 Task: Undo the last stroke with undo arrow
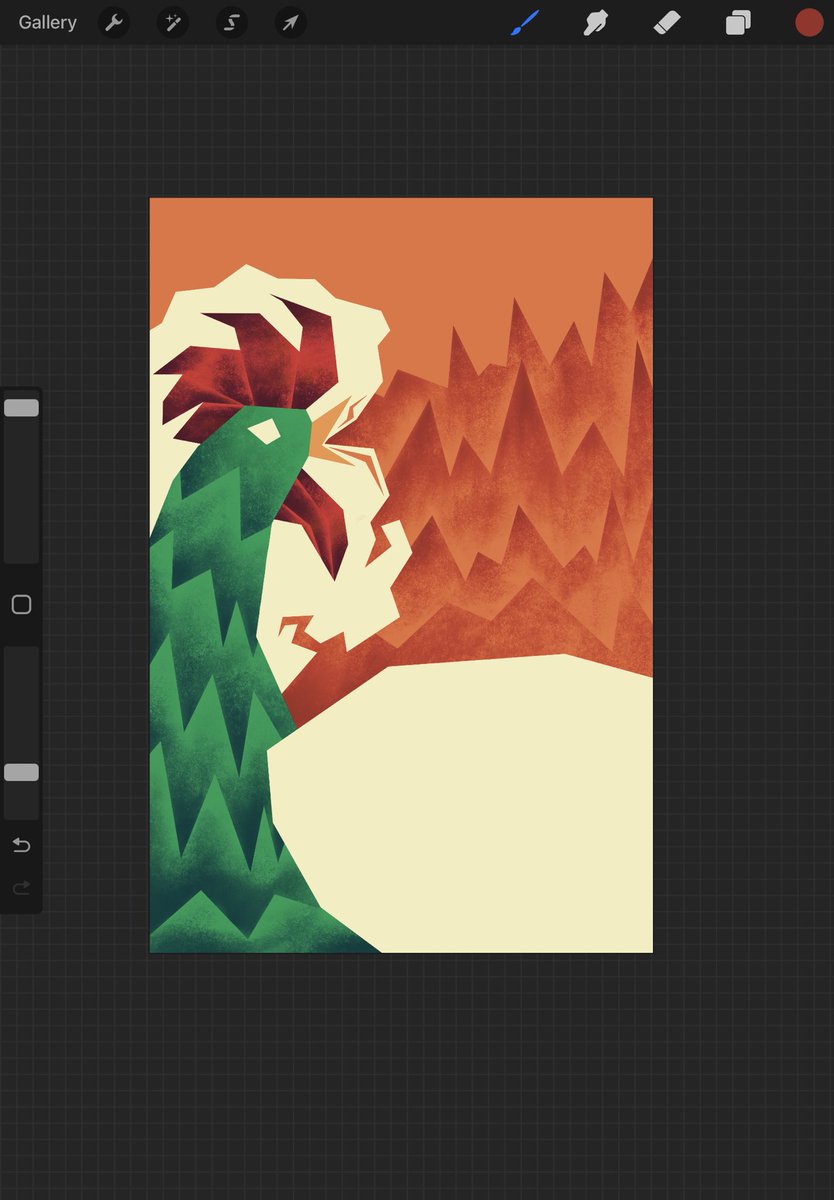point(21,846)
